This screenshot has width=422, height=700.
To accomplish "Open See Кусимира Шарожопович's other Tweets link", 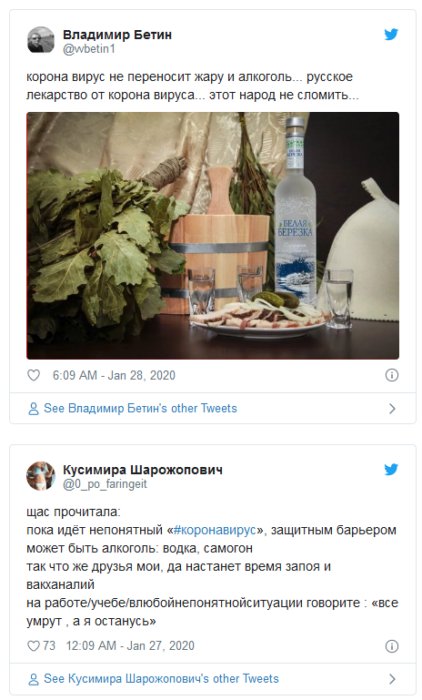I will [x=161, y=679].
